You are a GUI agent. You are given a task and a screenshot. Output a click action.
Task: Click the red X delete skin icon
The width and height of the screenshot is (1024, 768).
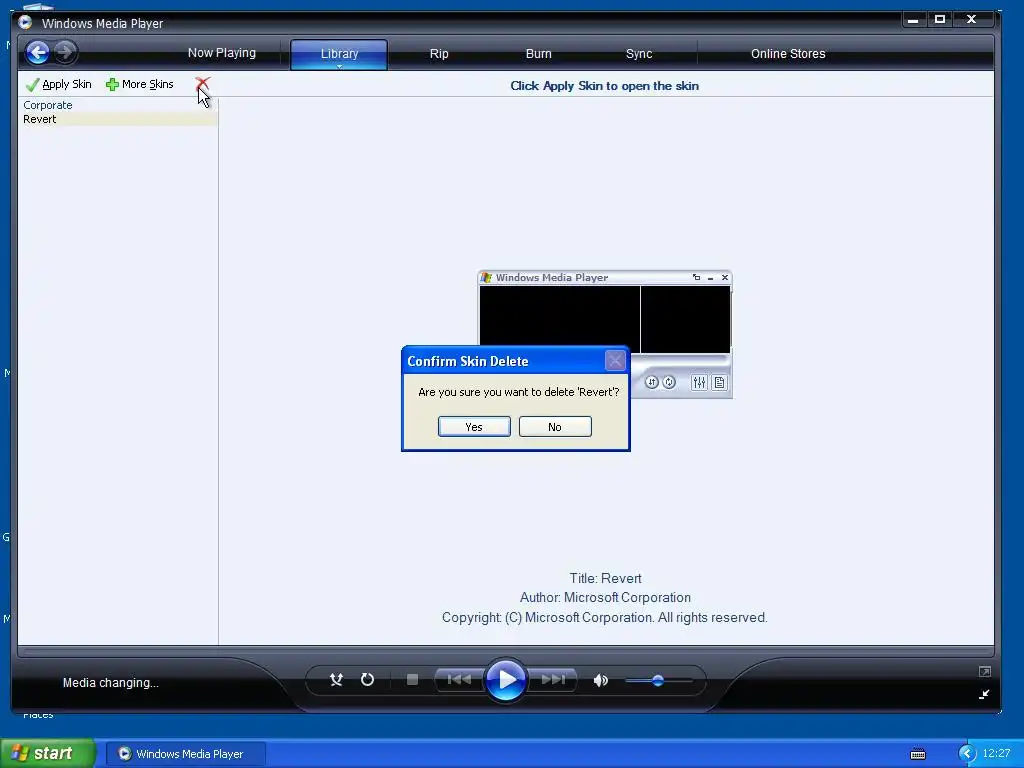tap(202, 84)
